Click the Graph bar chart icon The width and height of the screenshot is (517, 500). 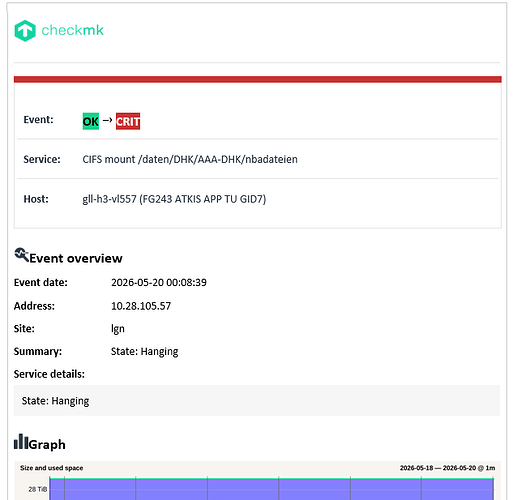21,441
